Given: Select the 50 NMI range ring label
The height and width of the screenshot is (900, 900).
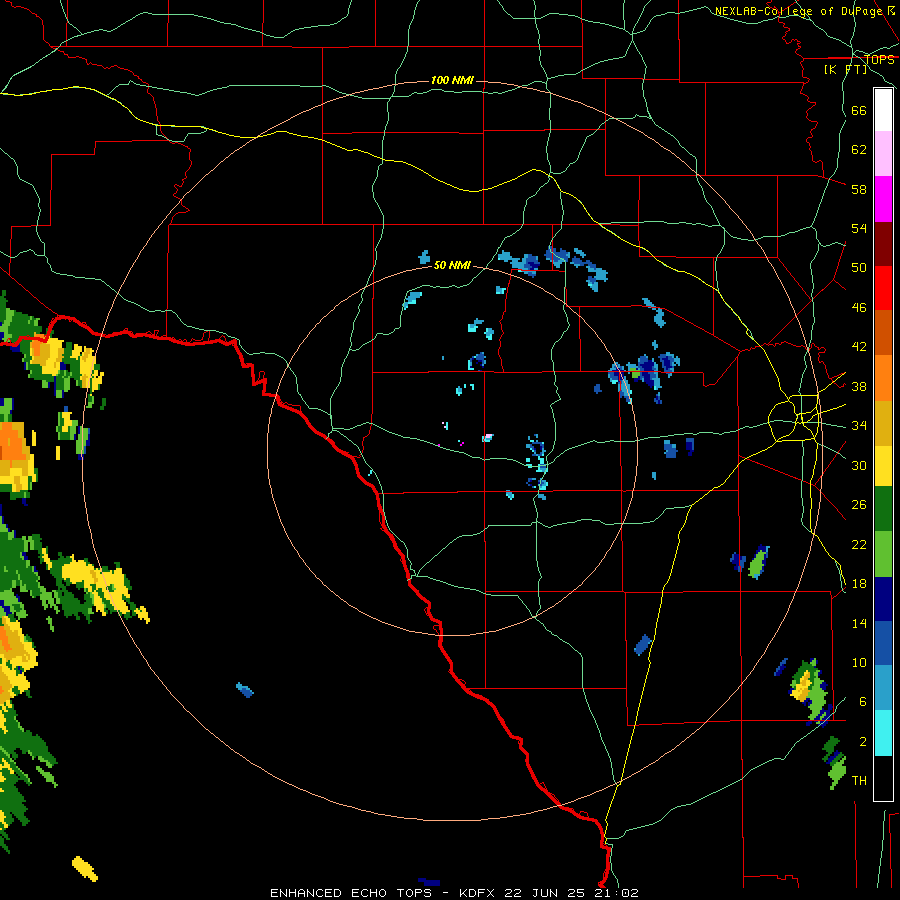Looking at the screenshot, I should pyautogui.click(x=452, y=265).
